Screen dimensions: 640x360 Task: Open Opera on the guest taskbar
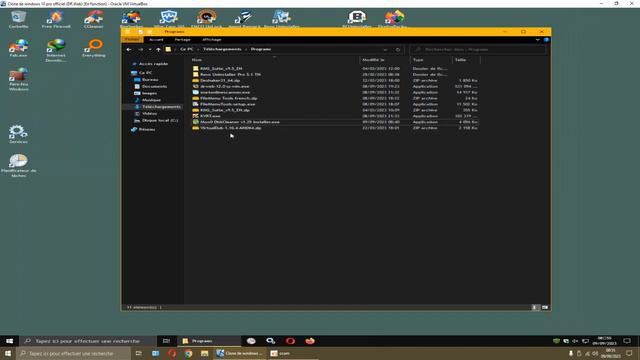pyautogui.click(x=290, y=341)
